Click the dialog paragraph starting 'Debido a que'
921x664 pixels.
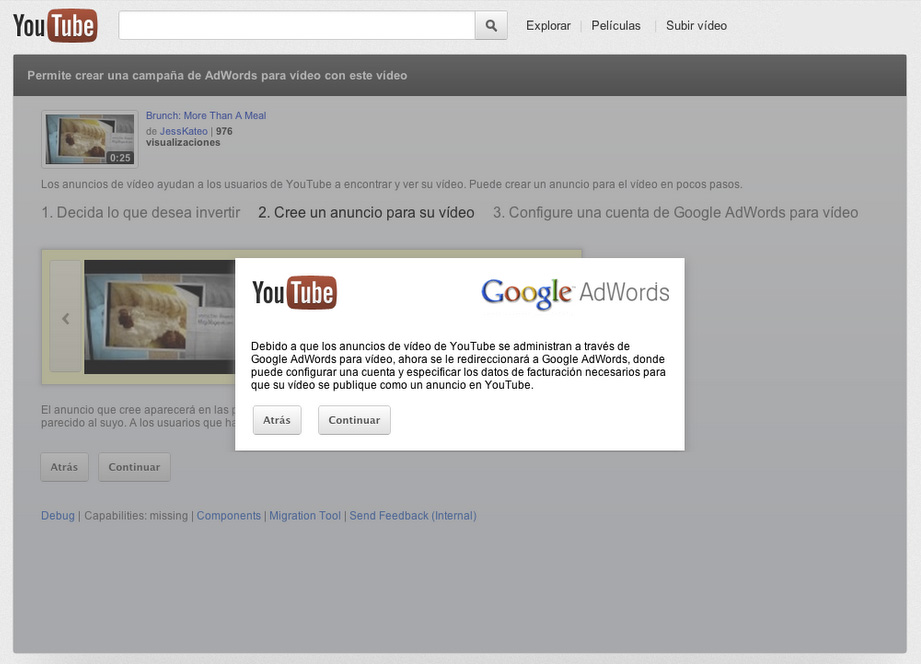pos(458,365)
